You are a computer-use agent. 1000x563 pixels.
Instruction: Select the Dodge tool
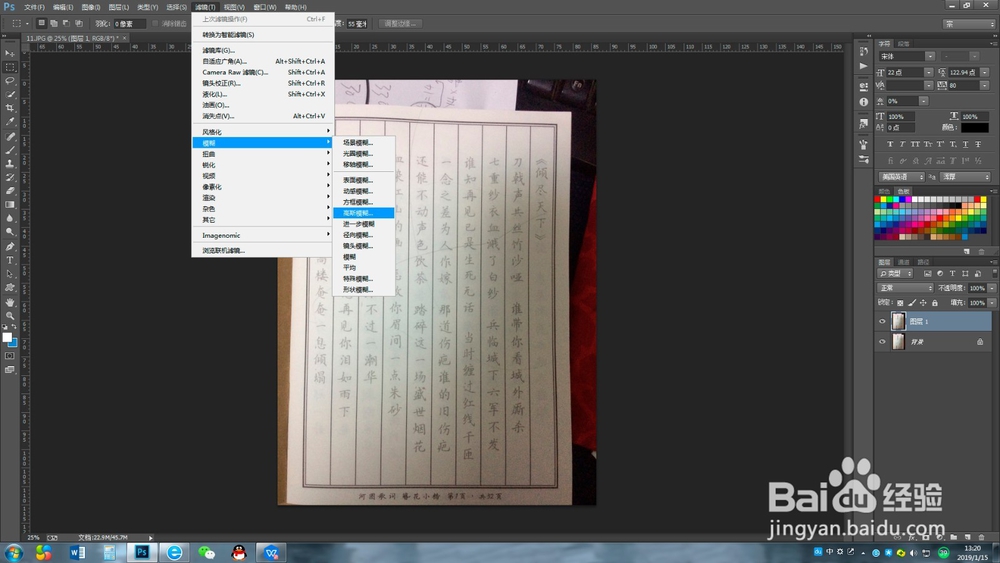pyautogui.click(x=10, y=231)
